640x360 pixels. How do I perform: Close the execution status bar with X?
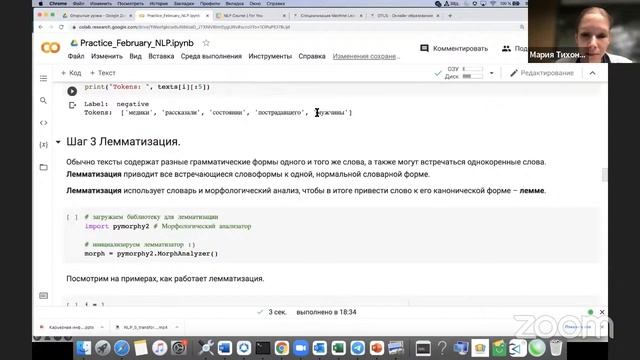click(x=602, y=312)
